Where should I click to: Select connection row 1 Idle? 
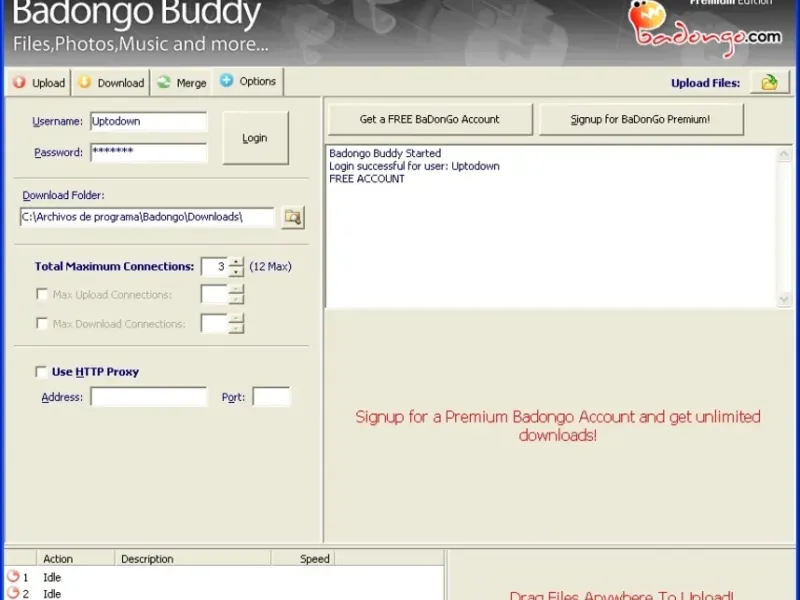223,577
